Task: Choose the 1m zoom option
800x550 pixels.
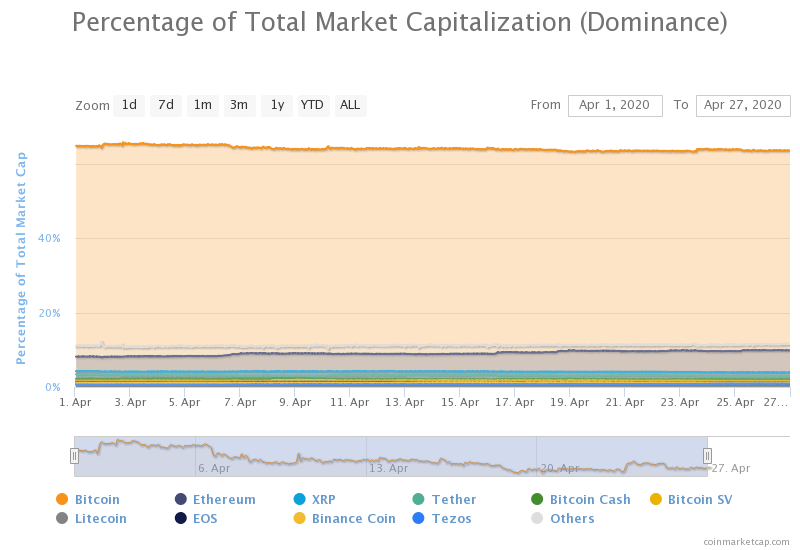Action: [x=203, y=105]
